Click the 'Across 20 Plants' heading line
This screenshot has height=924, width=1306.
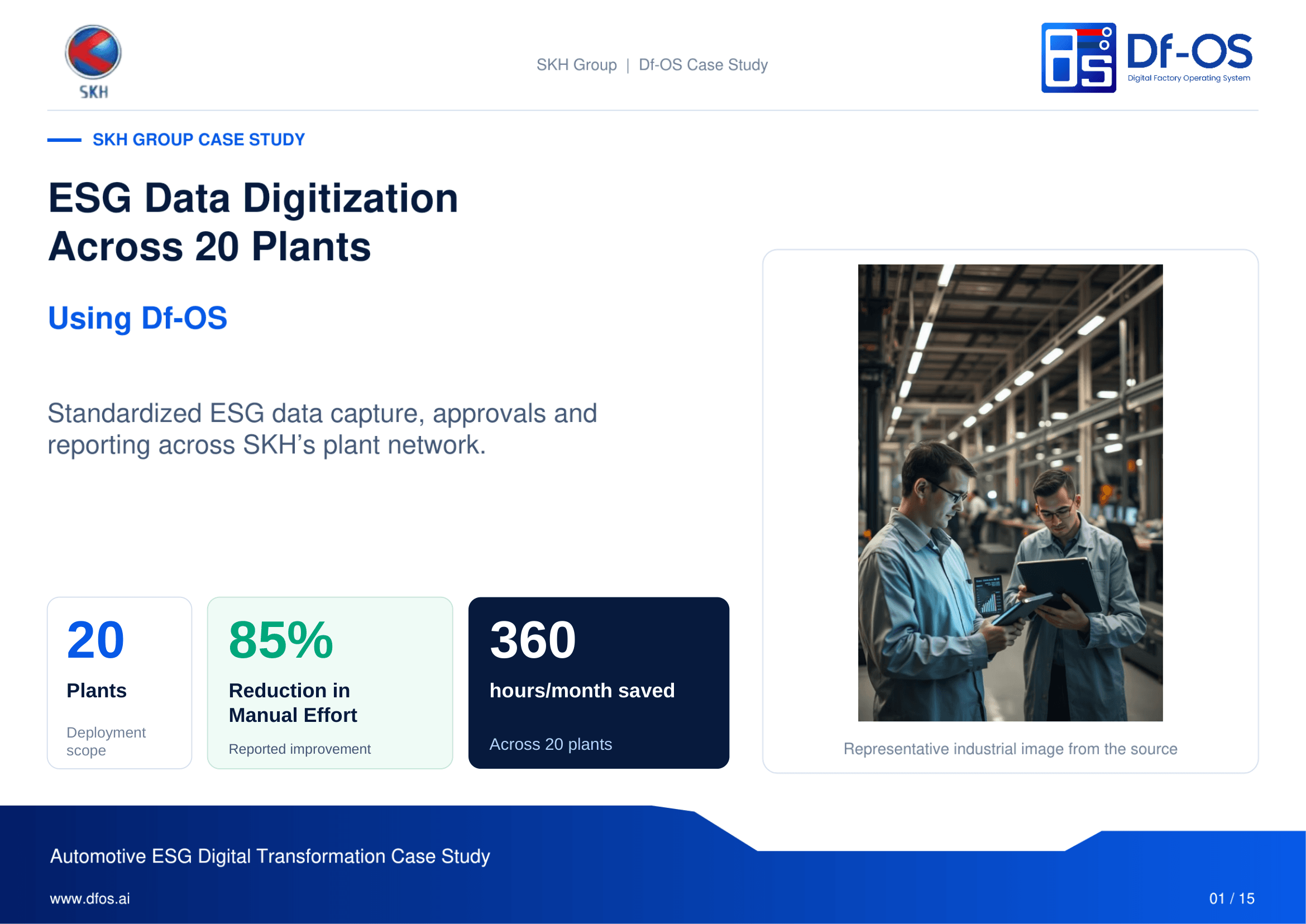point(209,247)
